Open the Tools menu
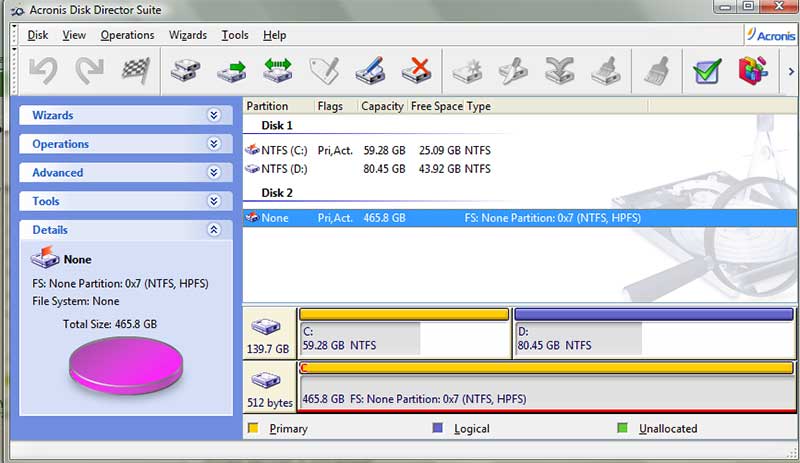The width and height of the screenshot is (800, 463). tap(235, 35)
